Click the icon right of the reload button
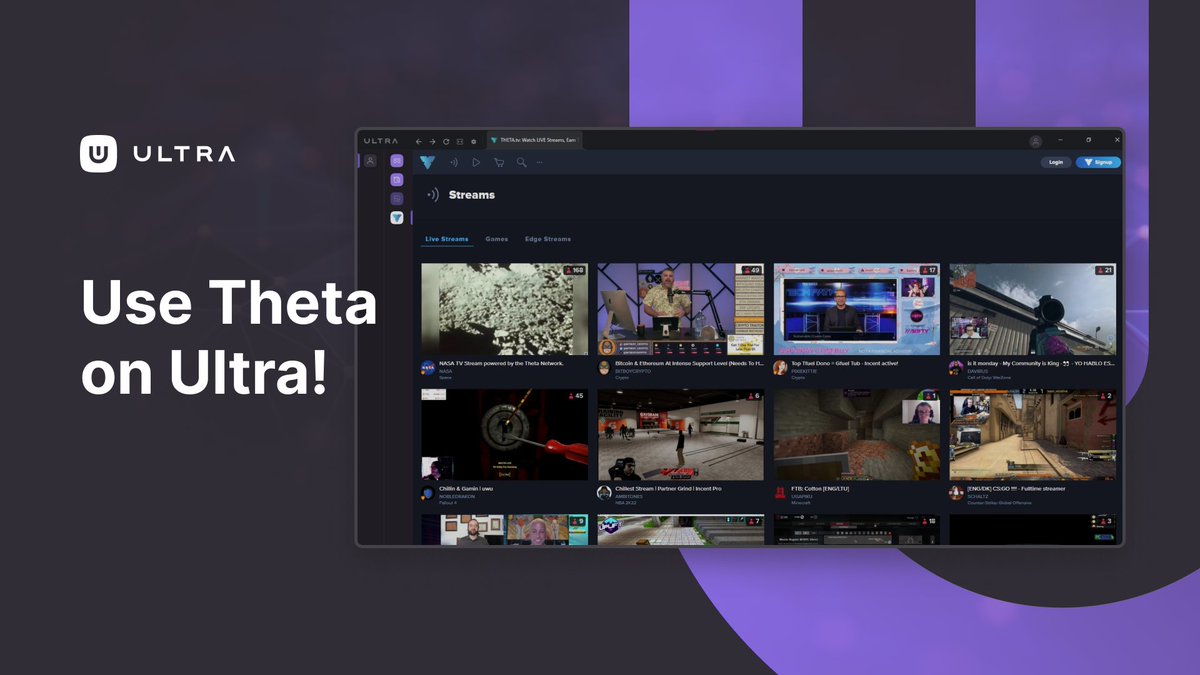Viewport: 1200px width, 675px height. 460,141
